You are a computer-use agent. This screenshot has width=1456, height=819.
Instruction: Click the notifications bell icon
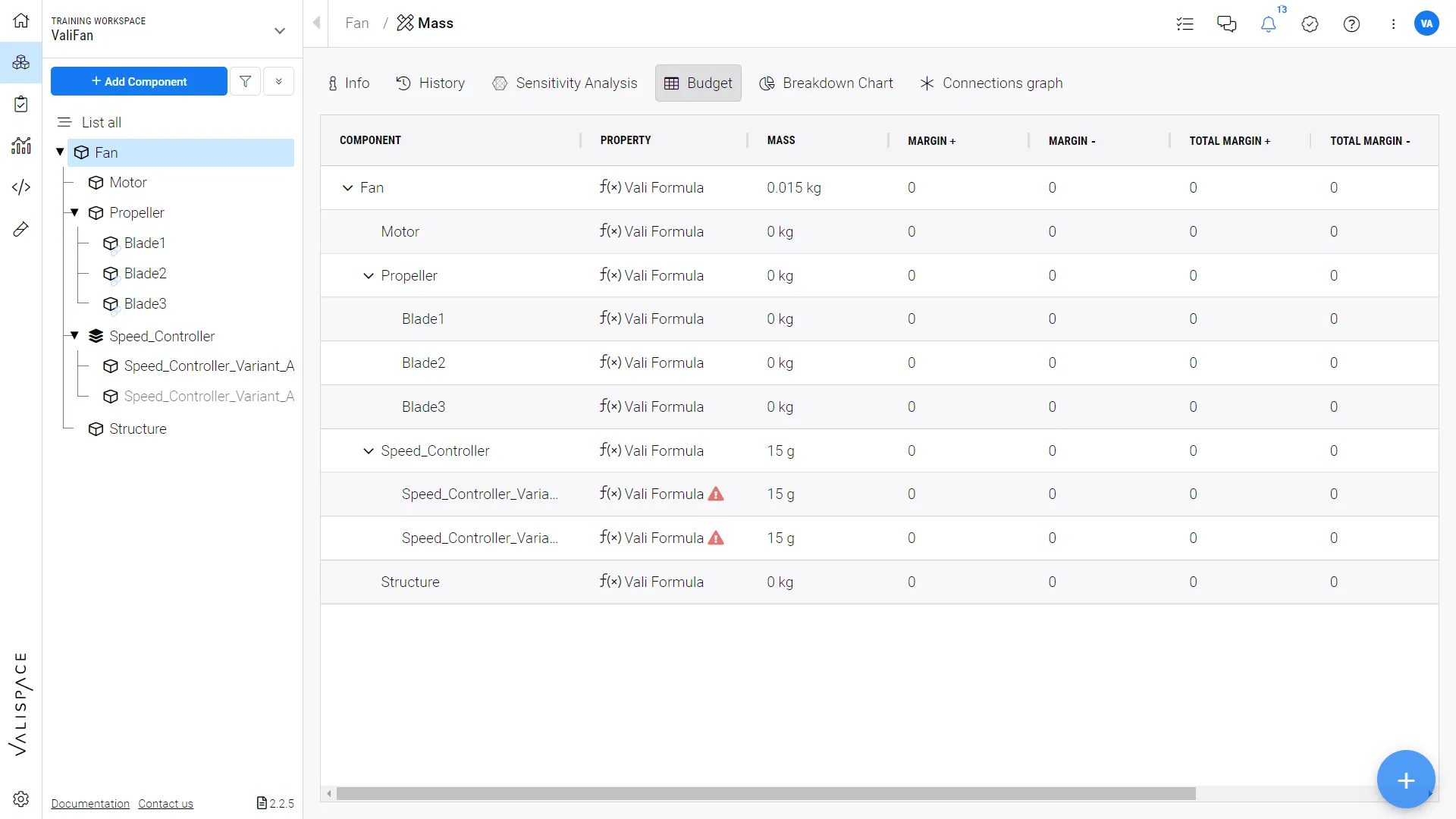coord(1268,24)
